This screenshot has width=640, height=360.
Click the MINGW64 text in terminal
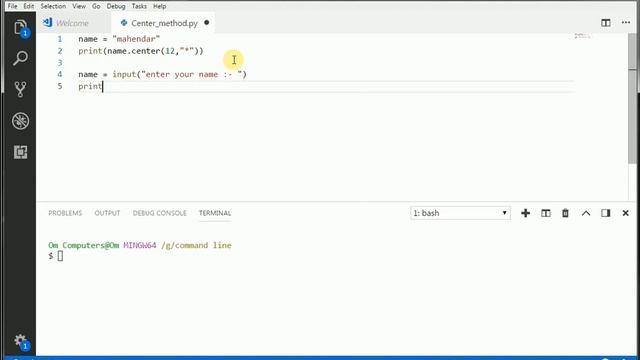tap(140, 245)
